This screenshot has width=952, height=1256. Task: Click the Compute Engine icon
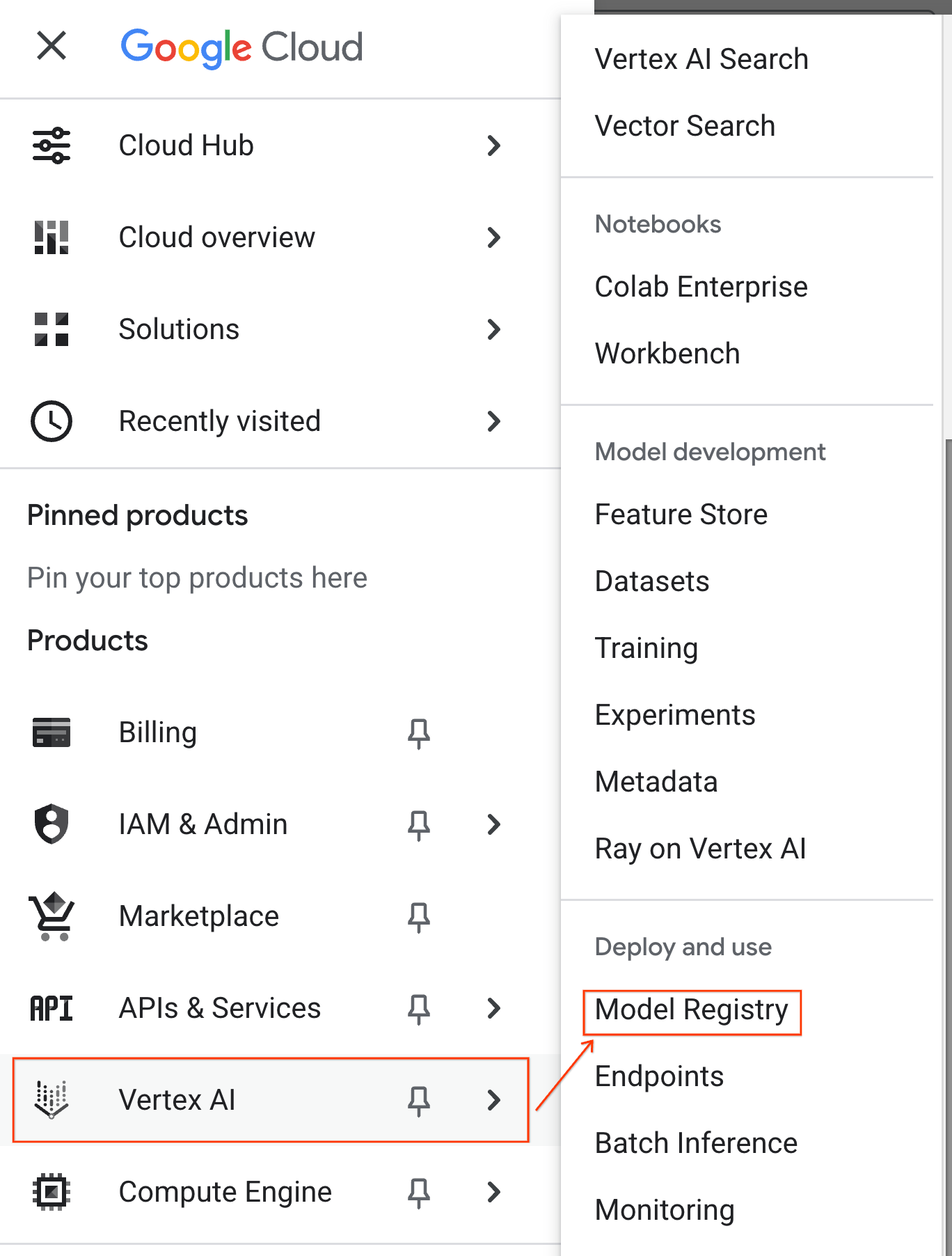coord(51,1192)
